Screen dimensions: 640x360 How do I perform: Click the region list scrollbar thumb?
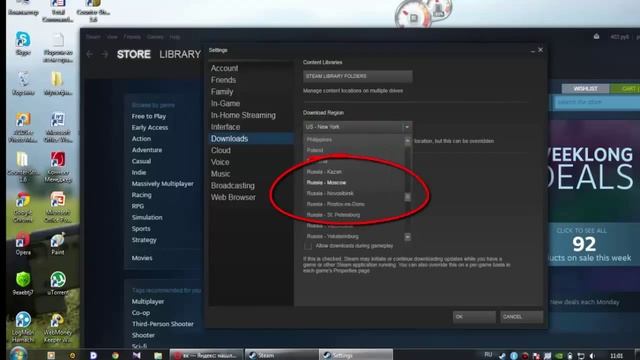tap(407, 197)
